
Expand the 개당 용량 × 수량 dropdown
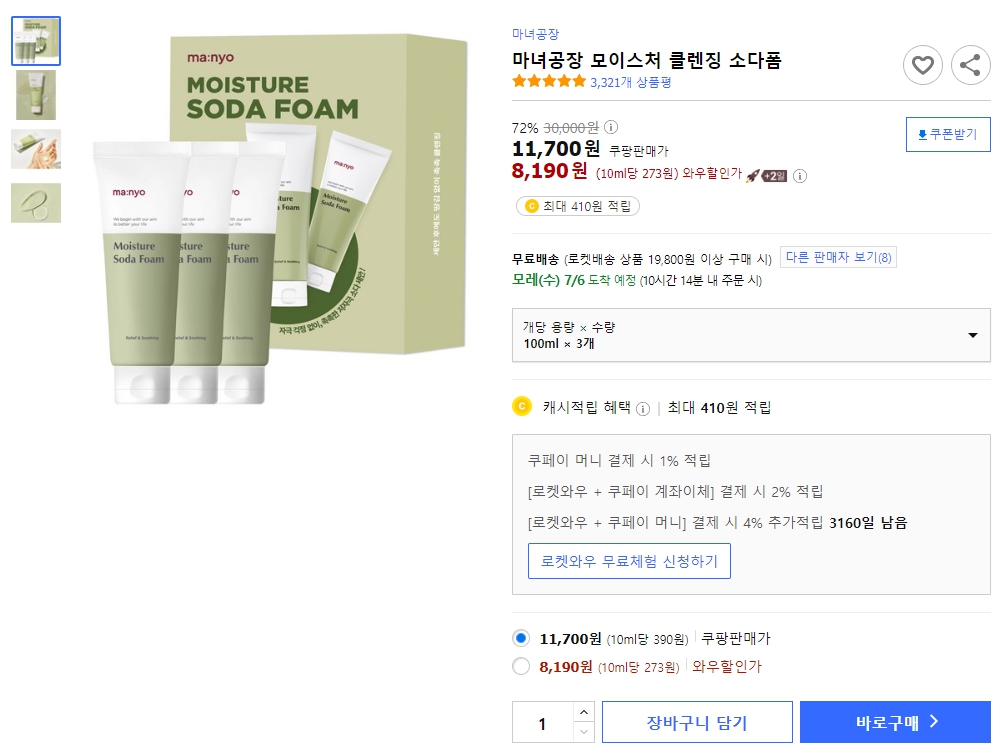tap(969, 335)
